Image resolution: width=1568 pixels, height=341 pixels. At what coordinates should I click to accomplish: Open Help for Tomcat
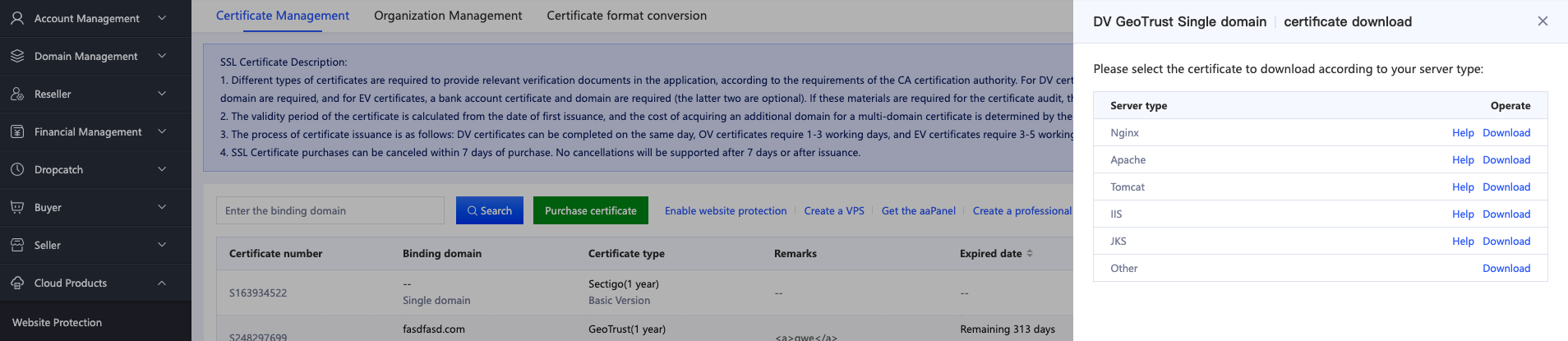coord(1463,187)
